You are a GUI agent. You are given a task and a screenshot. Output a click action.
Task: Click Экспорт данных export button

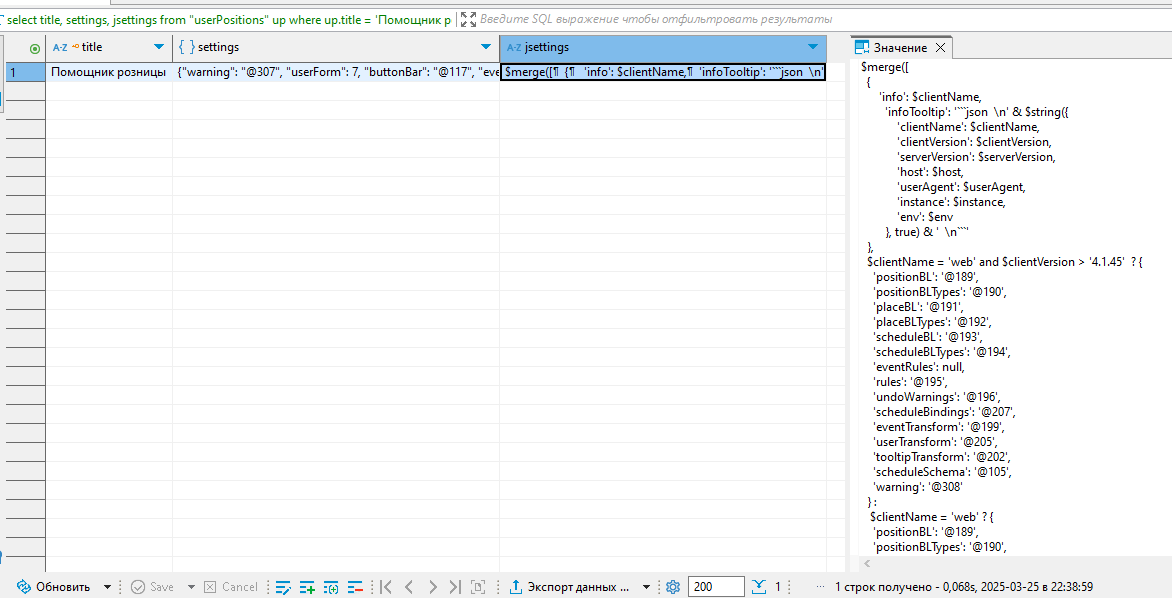click(x=570, y=587)
